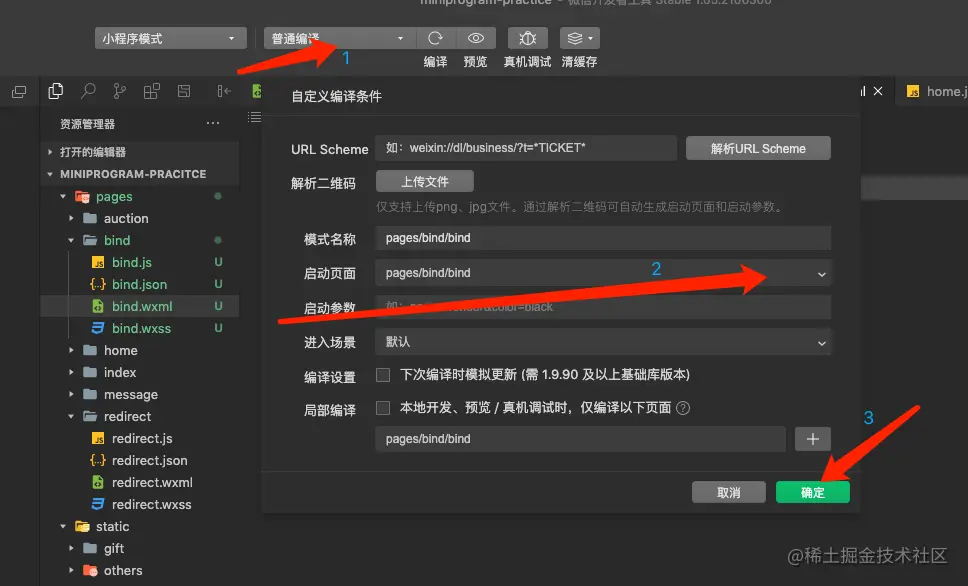The height and width of the screenshot is (586, 968).
Task: Select the bind.wxml file in the tree
Action: pyautogui.click(x=141, y=306)
